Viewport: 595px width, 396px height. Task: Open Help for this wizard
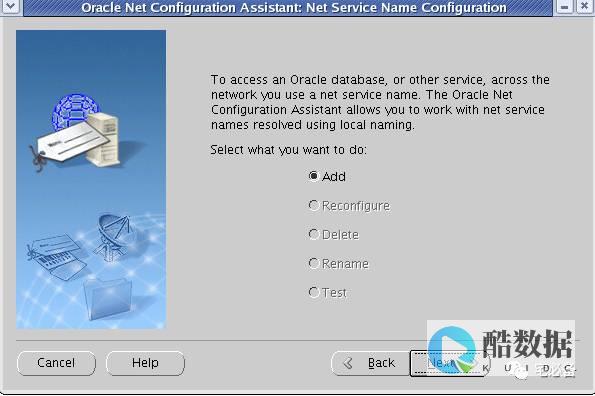pos(145,363)
